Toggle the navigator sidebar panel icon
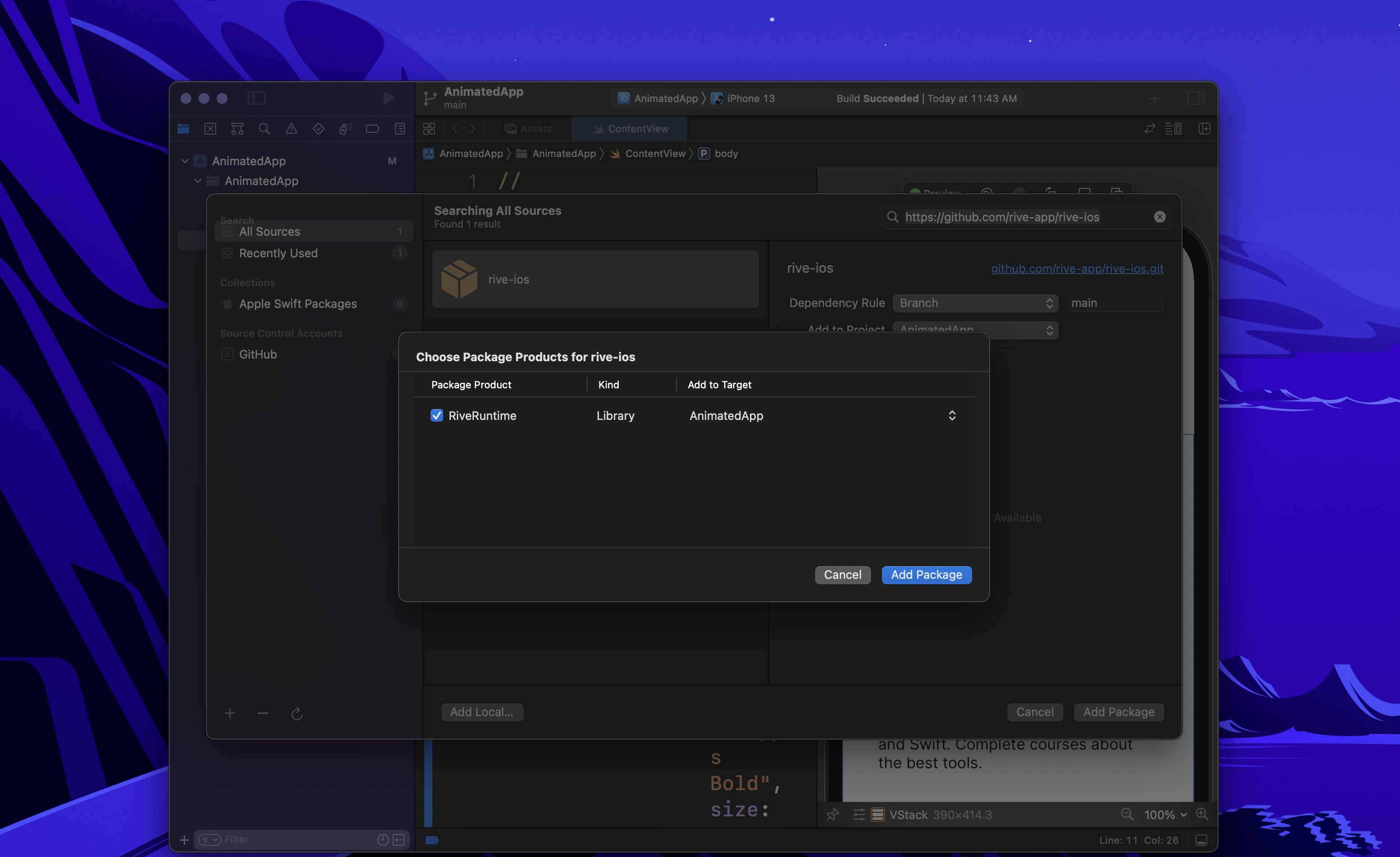This screenshot has width=1400, height=857. pyautogui.click(x=256, y=98)
